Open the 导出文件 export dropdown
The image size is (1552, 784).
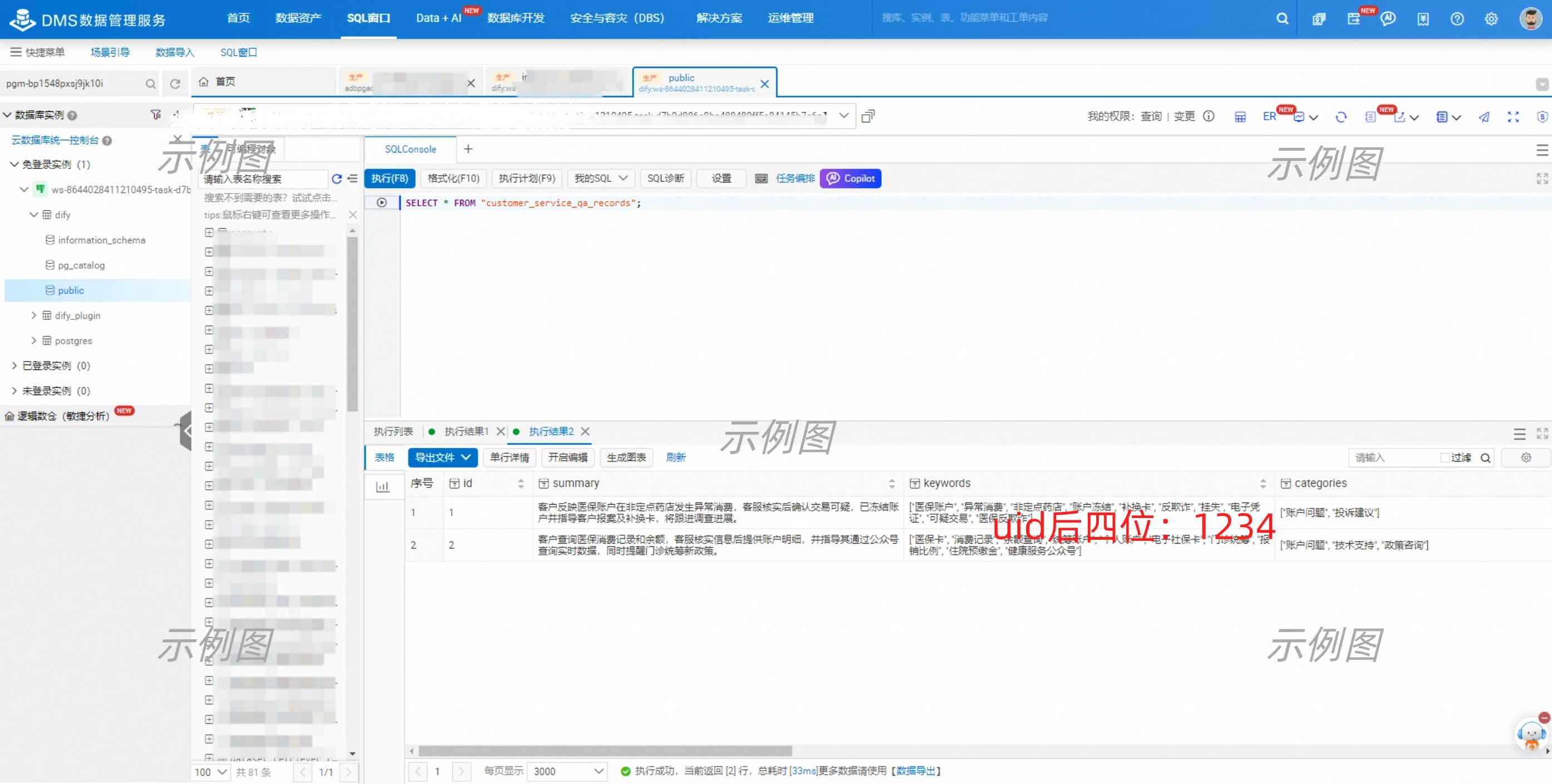(442, 457)
